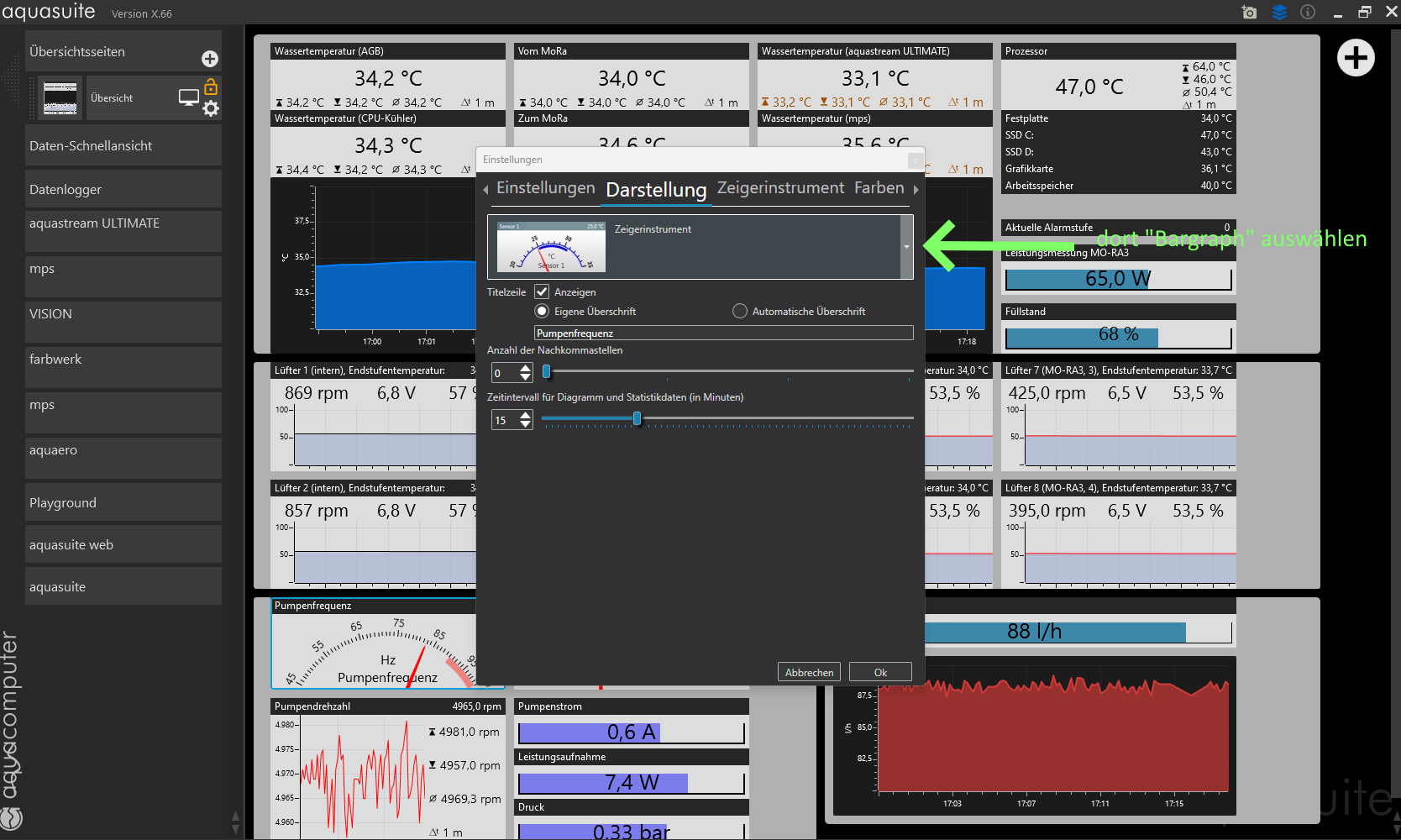
Task: Choose the Automatische Überschrift radio option
Action: [740, 311]
